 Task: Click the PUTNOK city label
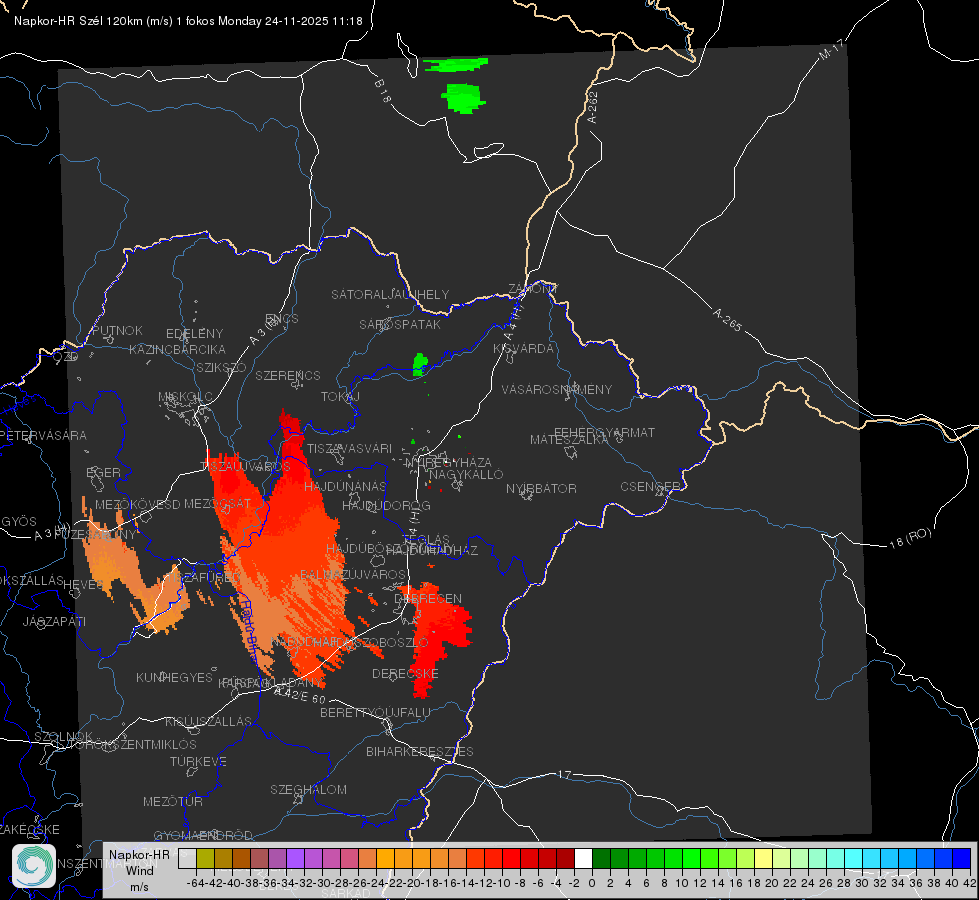point(117,330)
